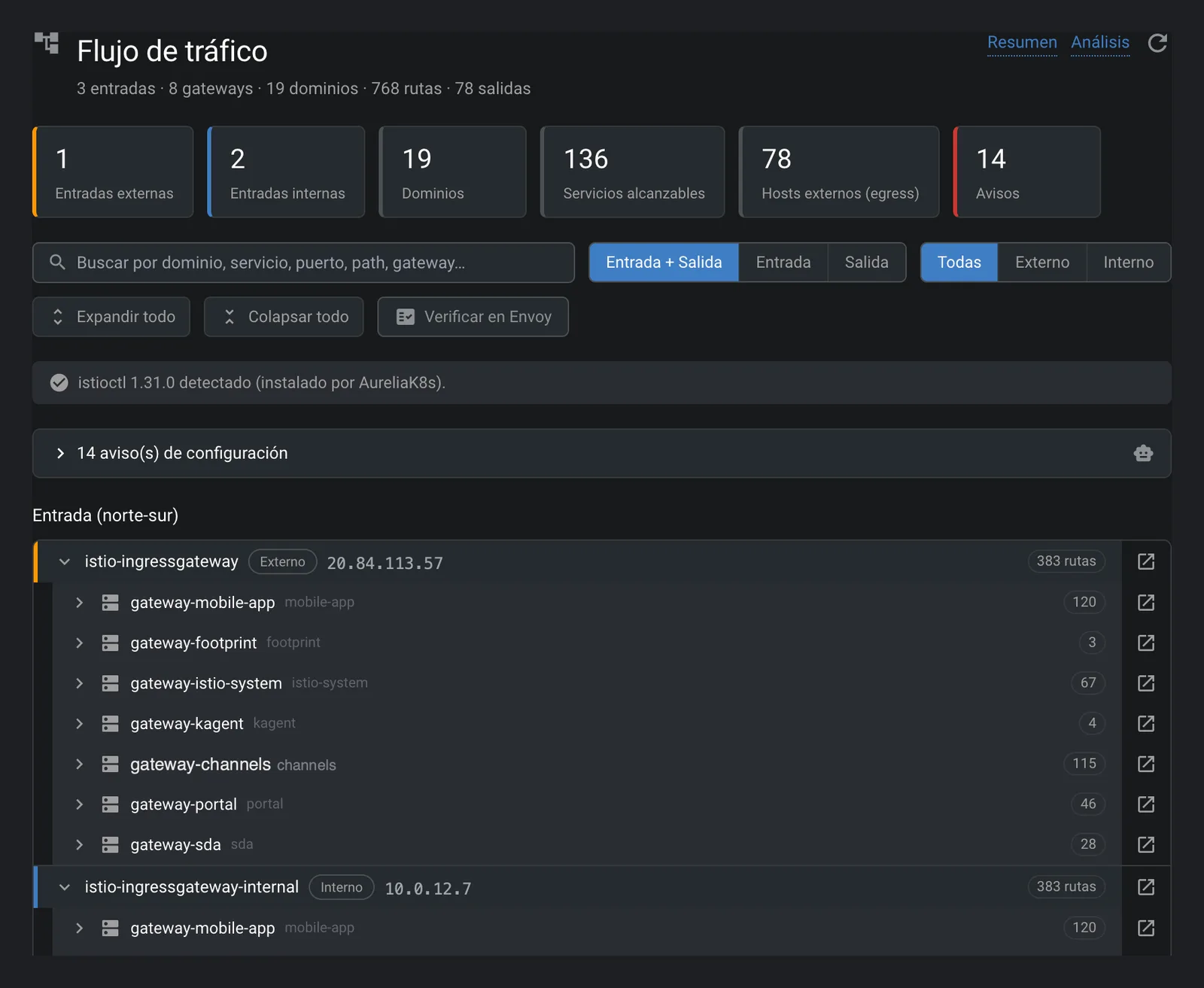This screenshot has width=1204, height=988.
Task: Select Entrada + Salida direction filter
Action: tap(664, 263)
